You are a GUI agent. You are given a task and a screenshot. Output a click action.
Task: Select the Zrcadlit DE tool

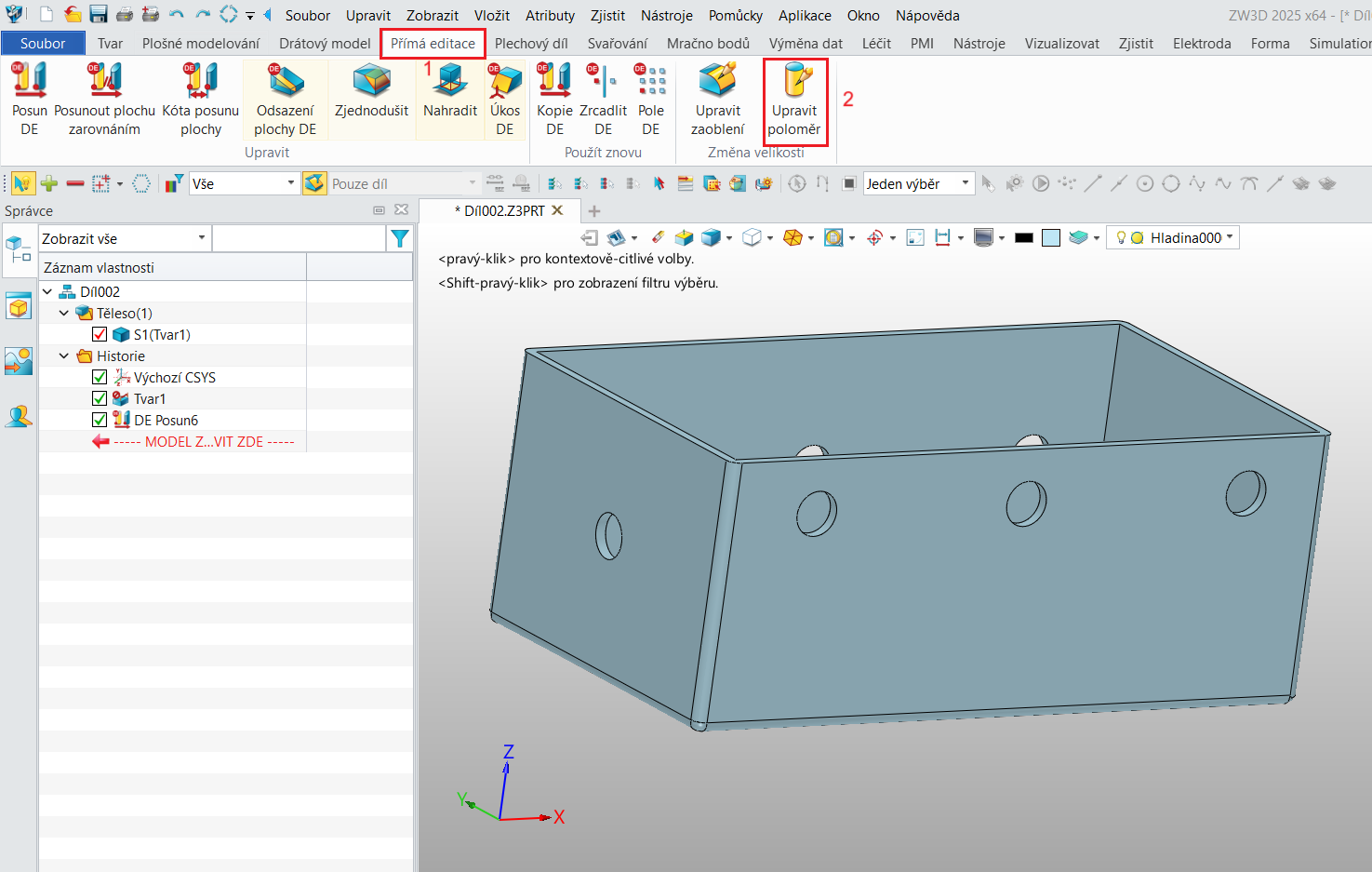(x=604, y=100)
